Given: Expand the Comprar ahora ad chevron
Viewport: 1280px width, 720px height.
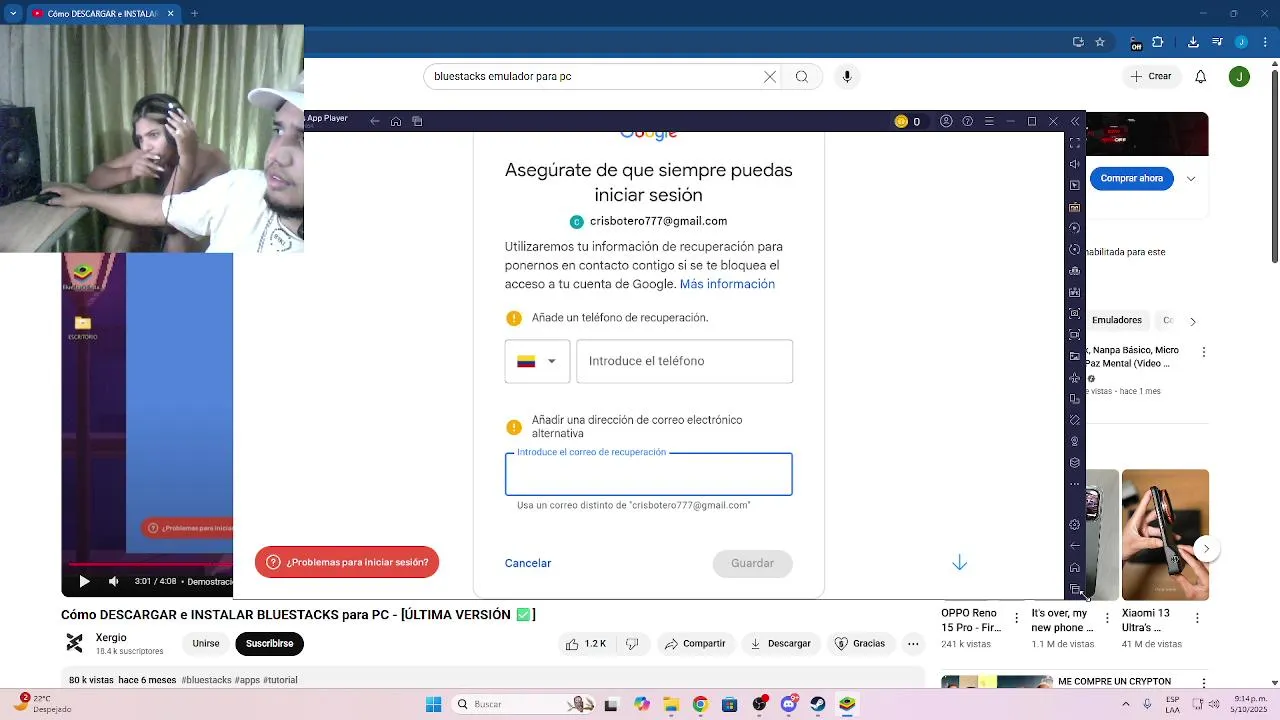Looking at the screenshot, I should [x=1191, y=178].
